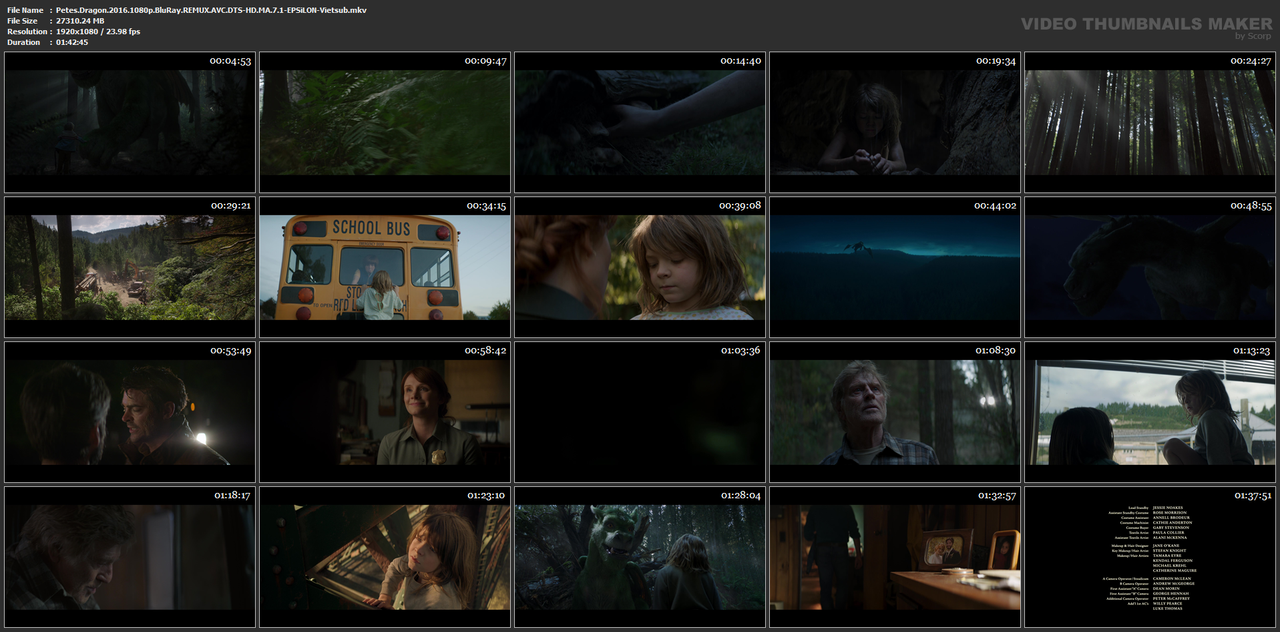Pick the thumbnail at 00:53:49
The width and height of the screenshot is (1280, 632).
tap(130, 412)
